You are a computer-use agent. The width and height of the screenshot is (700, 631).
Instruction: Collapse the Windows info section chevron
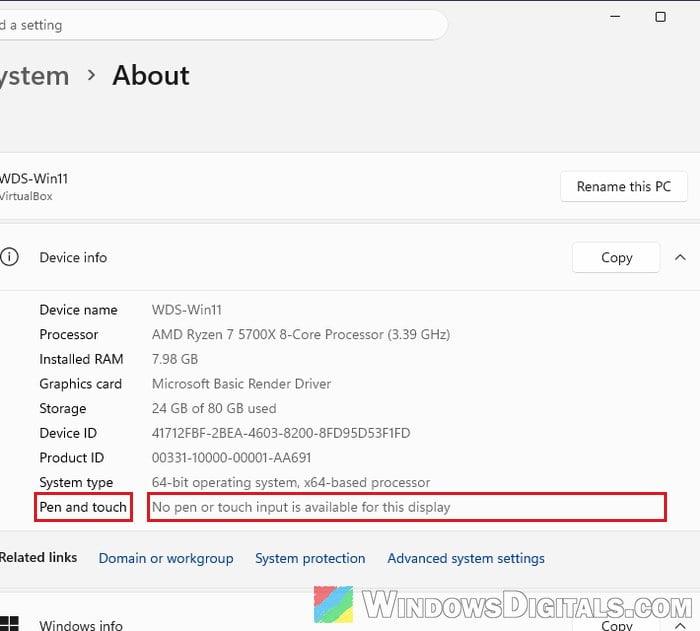coord(680,626)
